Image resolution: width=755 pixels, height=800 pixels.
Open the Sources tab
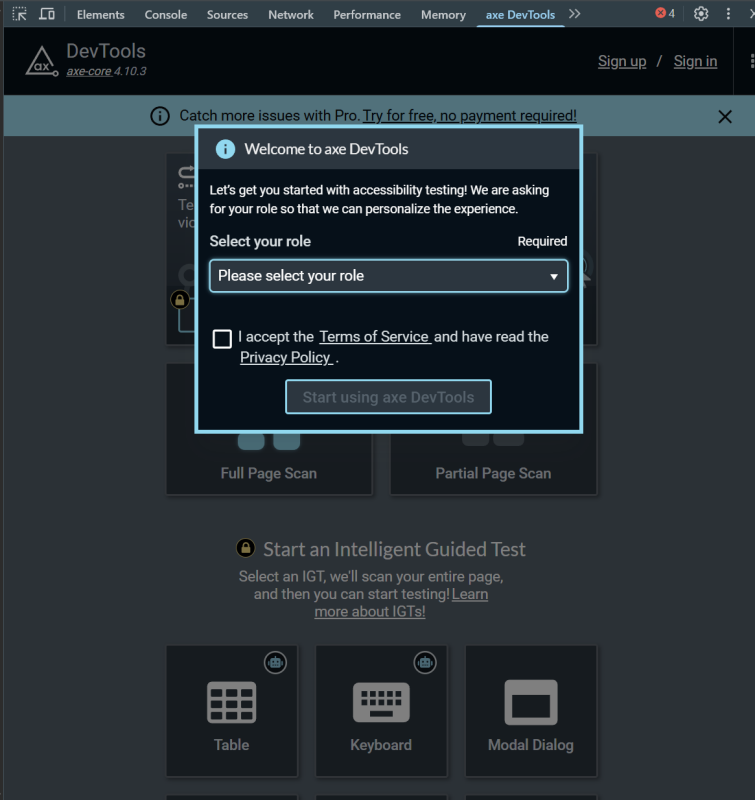228,15
